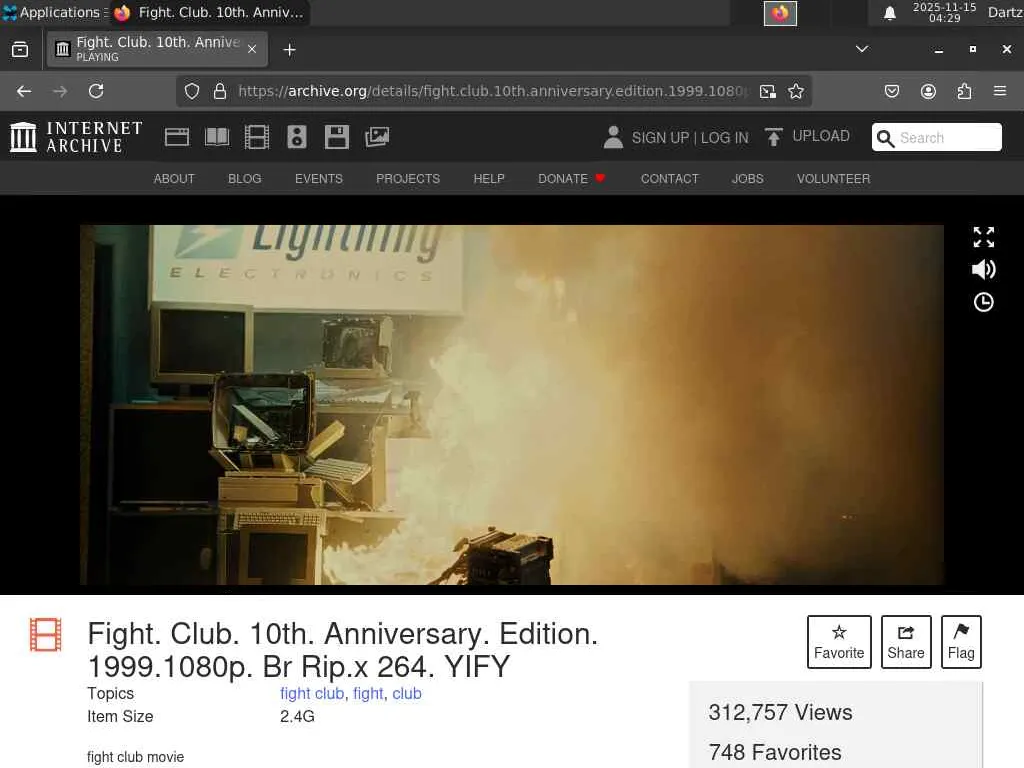Click the taskbar clock date

(x=944, y=12)
